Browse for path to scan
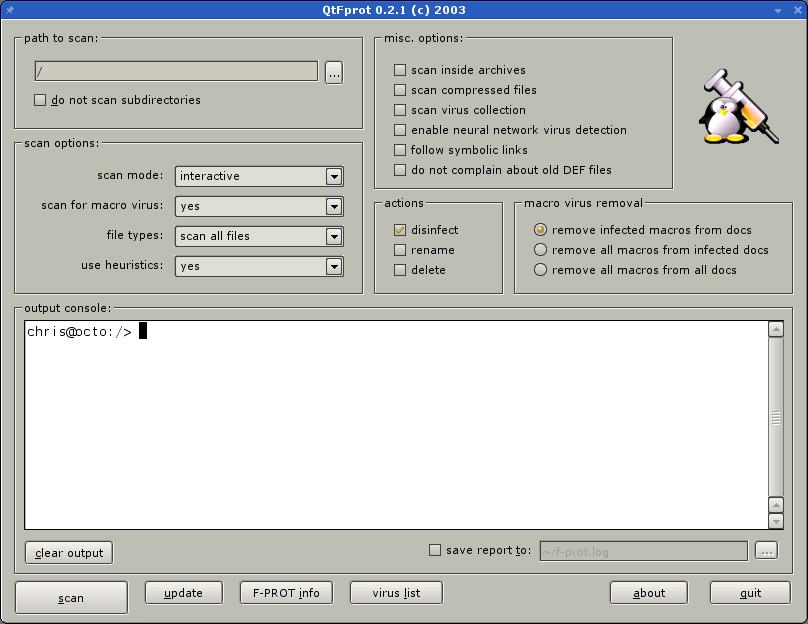 point(334,72)
